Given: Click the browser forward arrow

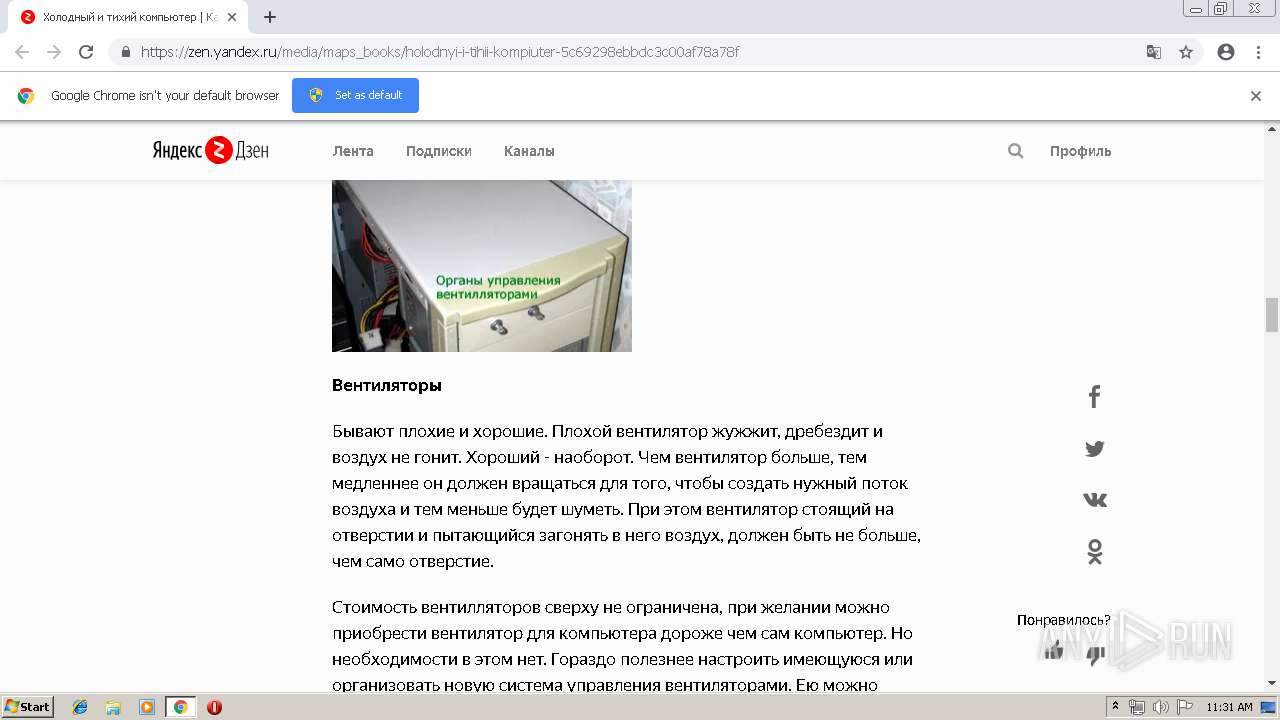Looking at the screenshot, I should click(54, 52).
